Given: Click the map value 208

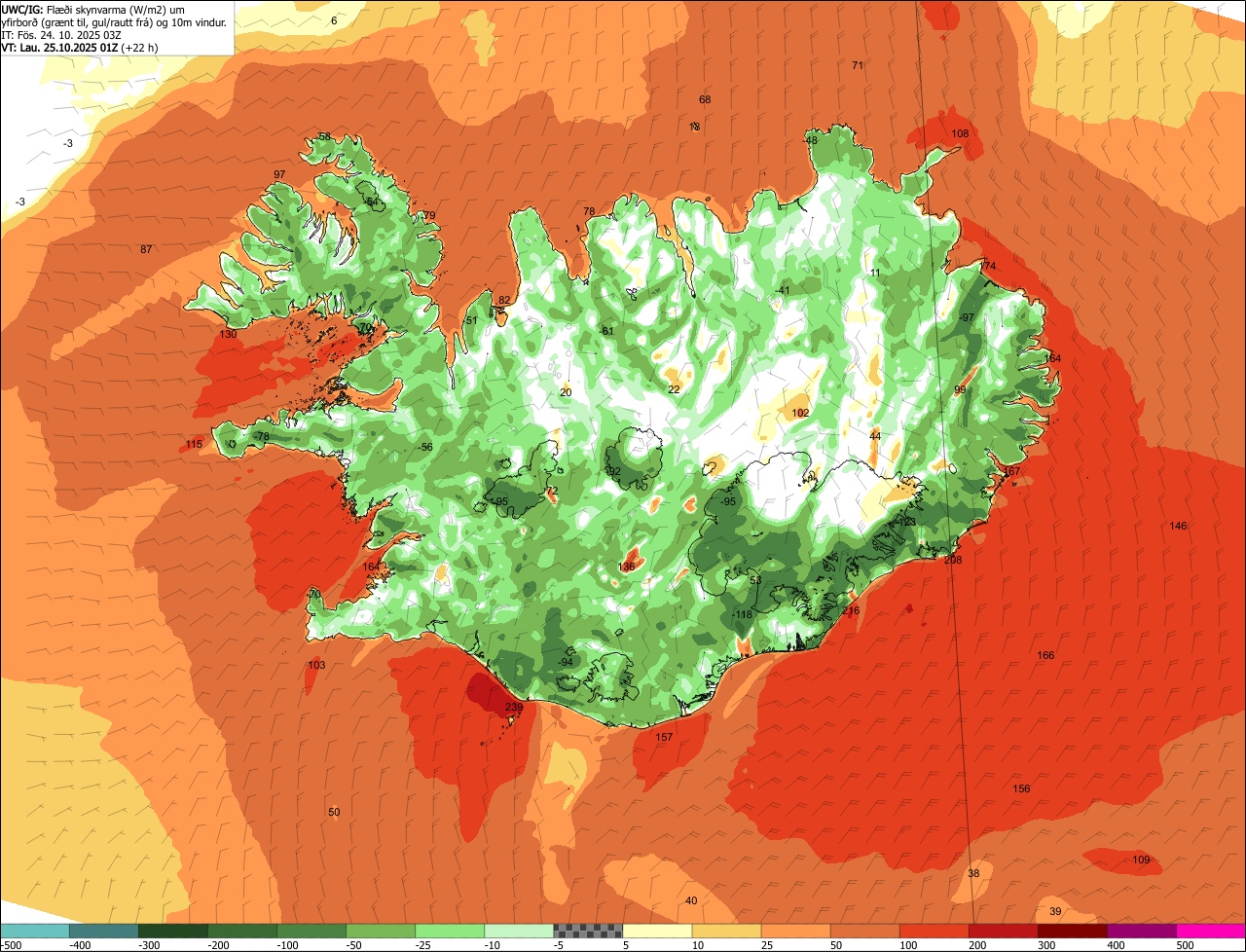Looking at the screenshot, I should 953,561.
